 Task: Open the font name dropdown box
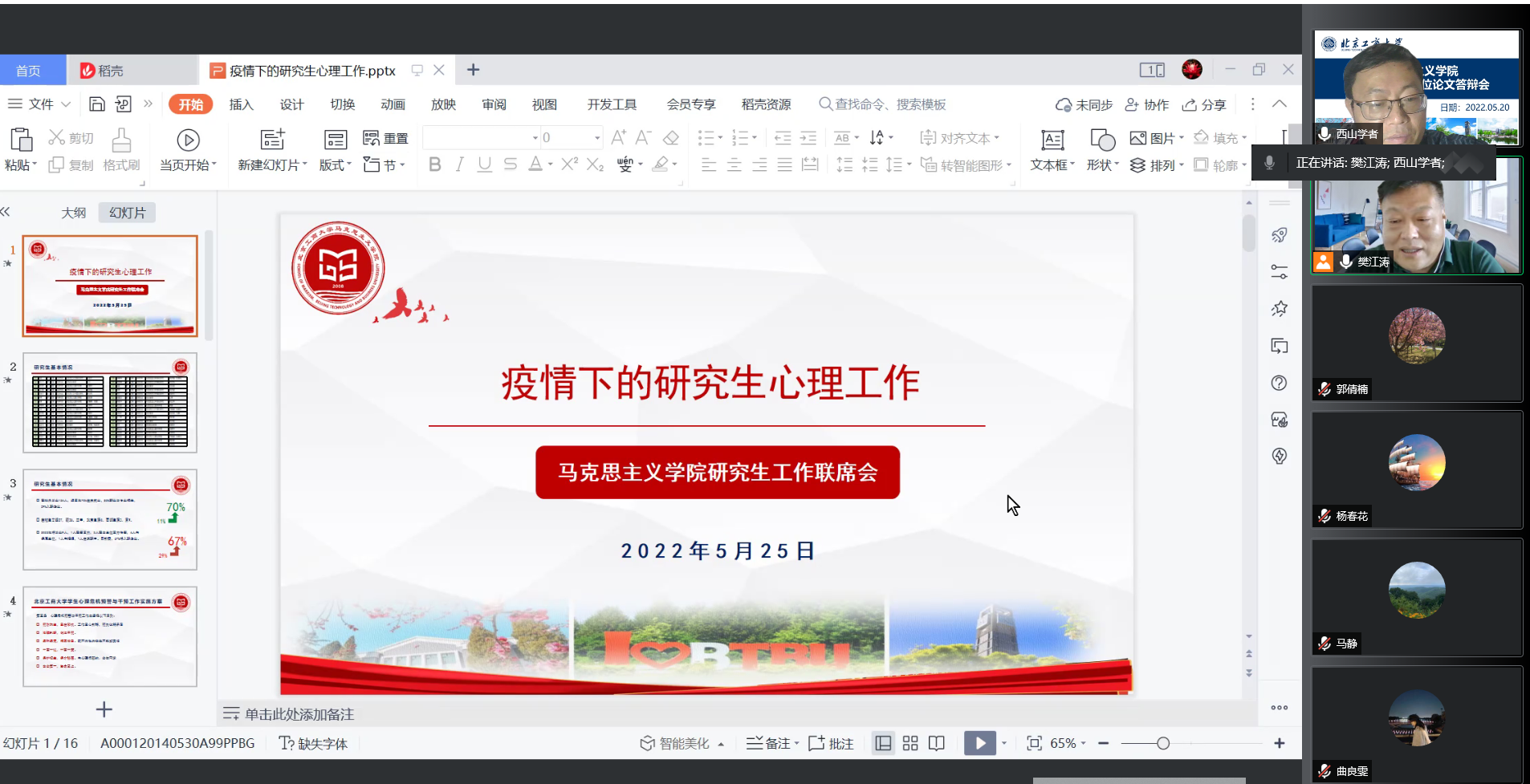pyautogui.click(x=481, y=138)
